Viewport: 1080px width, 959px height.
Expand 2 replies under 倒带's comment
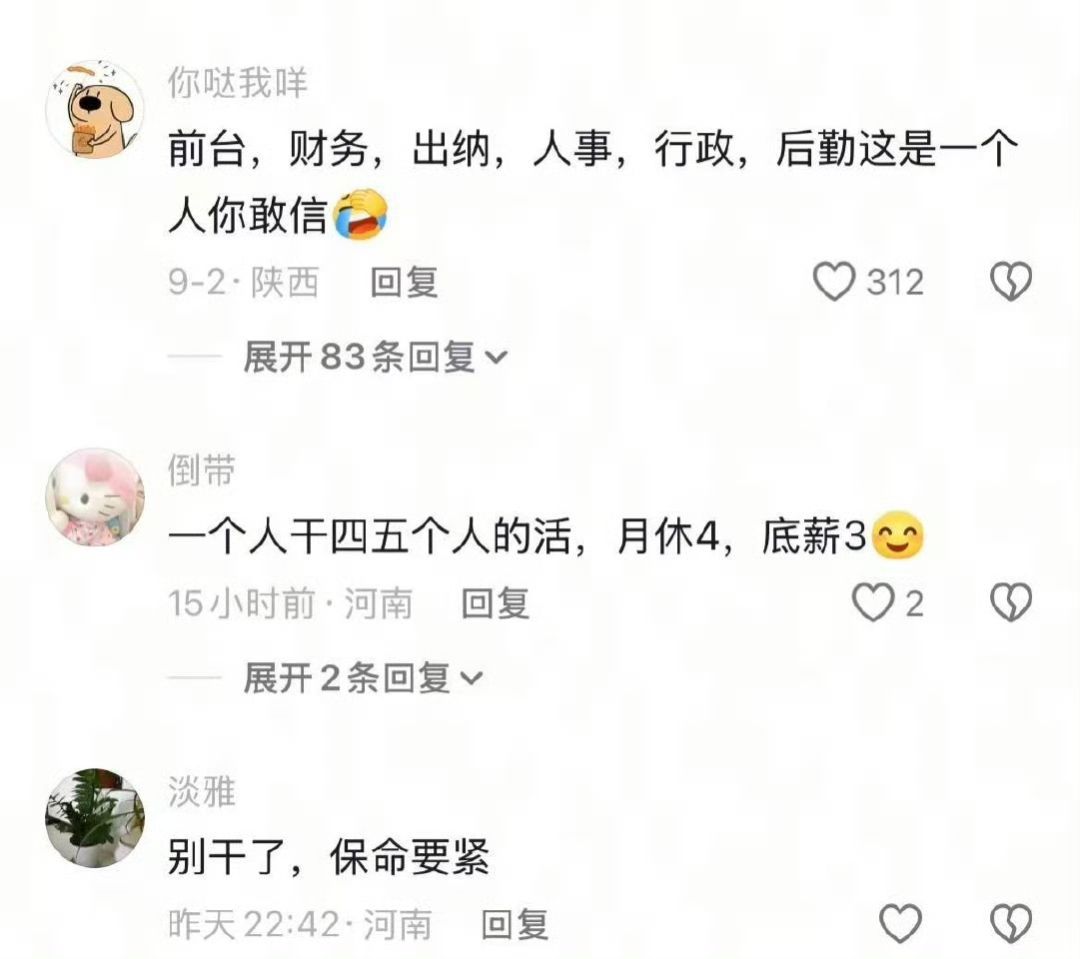pos(362,677)
